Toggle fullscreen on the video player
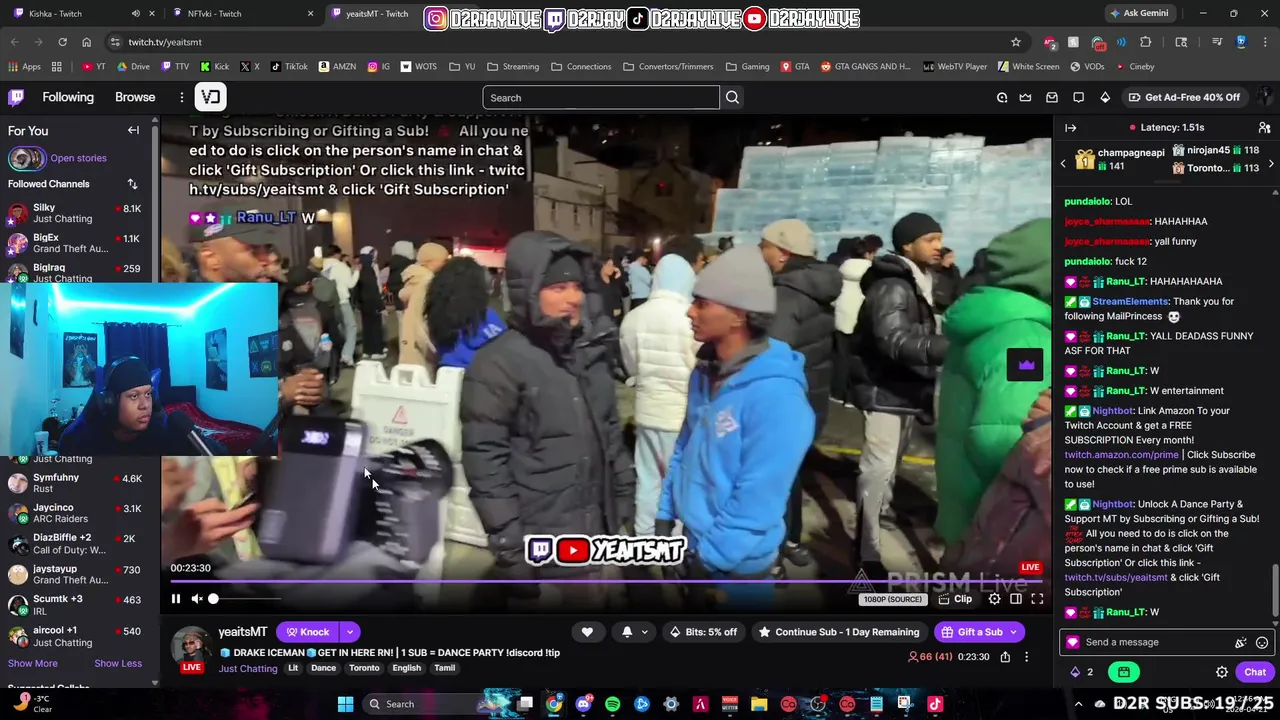 1037,599
